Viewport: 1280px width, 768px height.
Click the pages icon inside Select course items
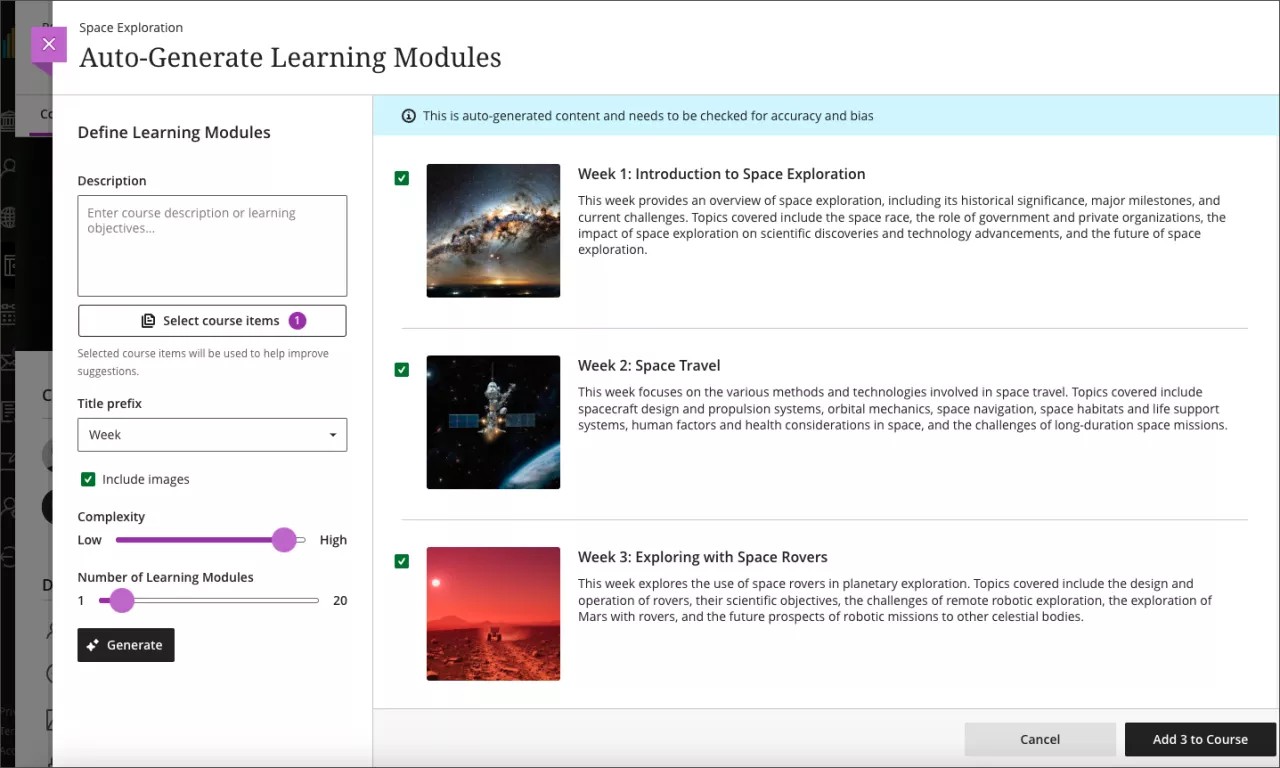pos(148,320)
